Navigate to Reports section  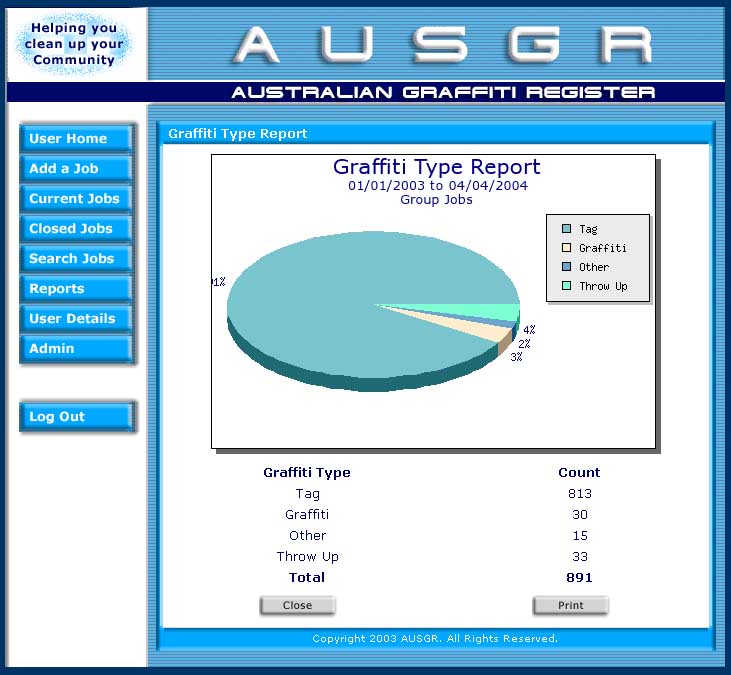[x=76, y=289]
